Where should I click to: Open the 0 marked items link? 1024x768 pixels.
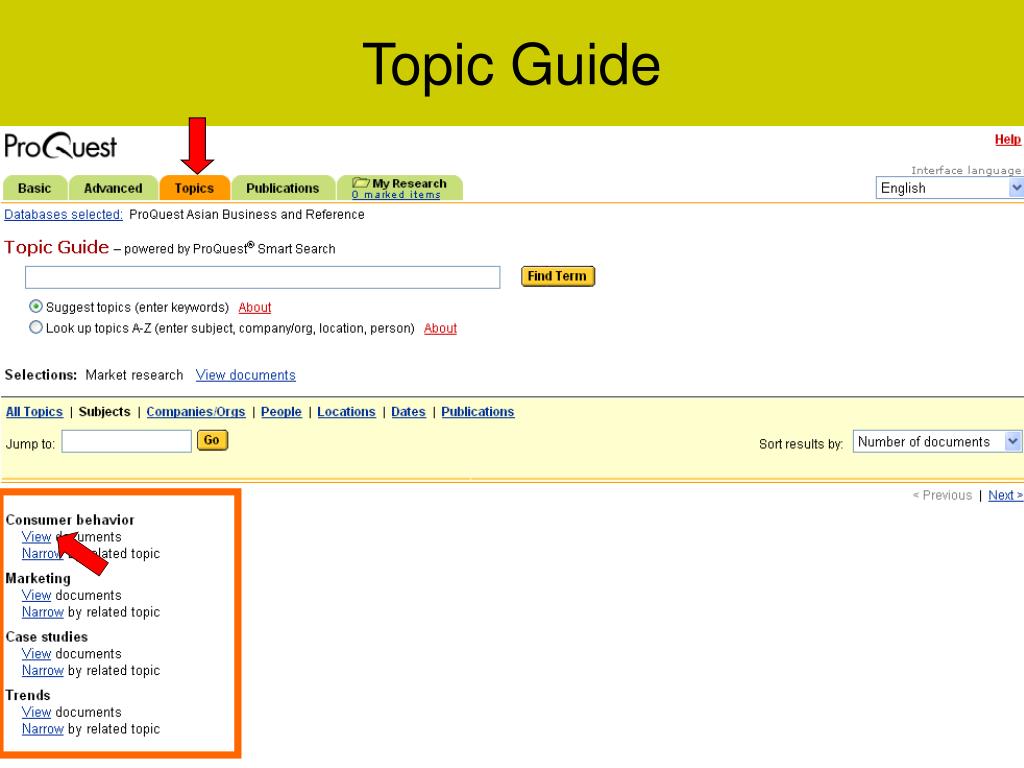(396, 195)
